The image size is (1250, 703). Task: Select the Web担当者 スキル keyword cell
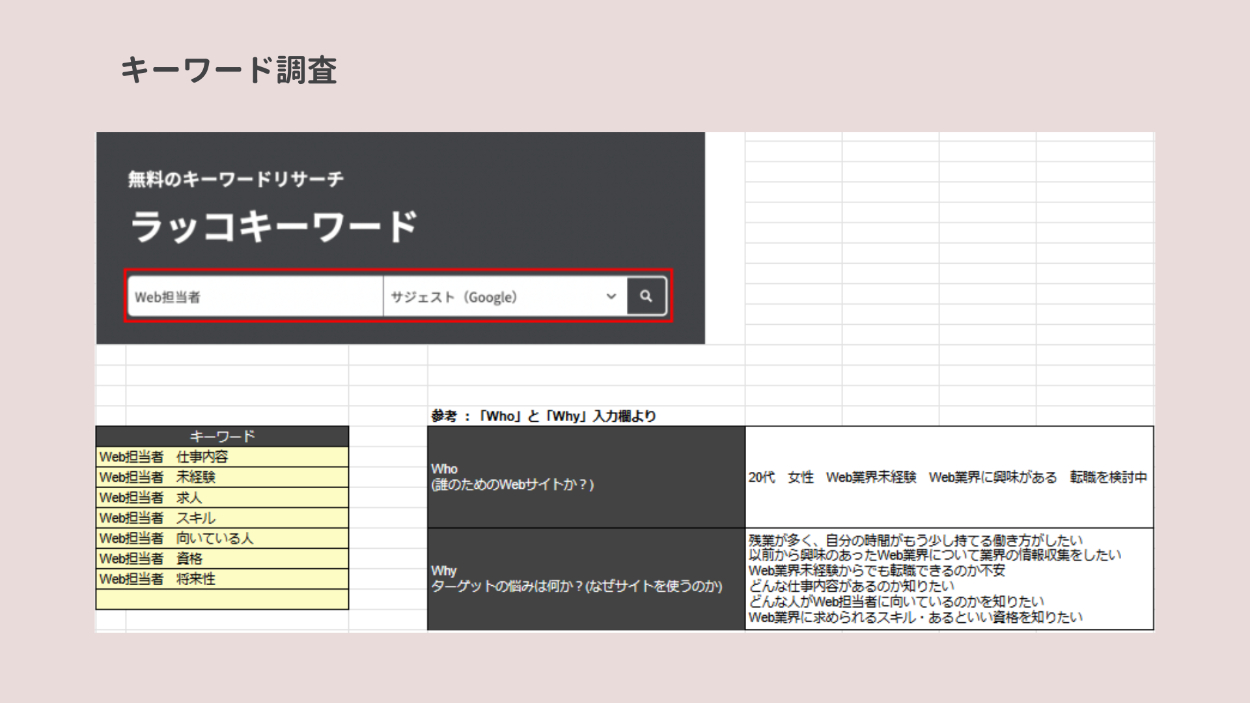pos(222,518)
